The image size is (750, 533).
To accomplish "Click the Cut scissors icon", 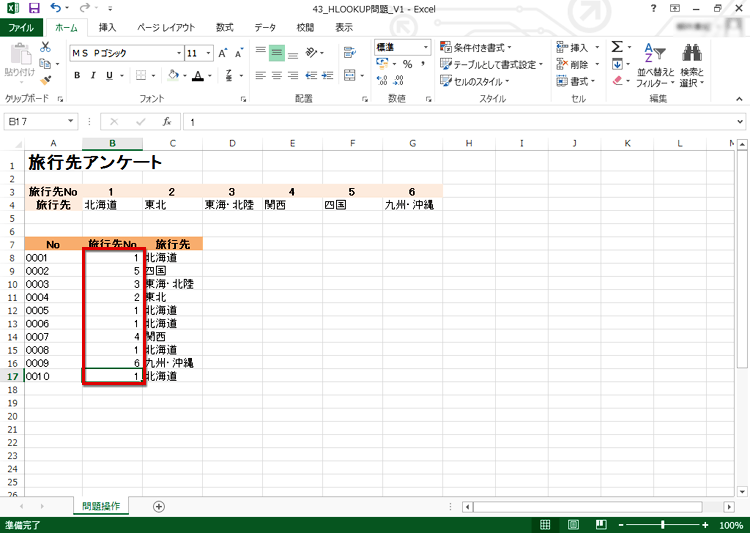I will coord(45,47).
